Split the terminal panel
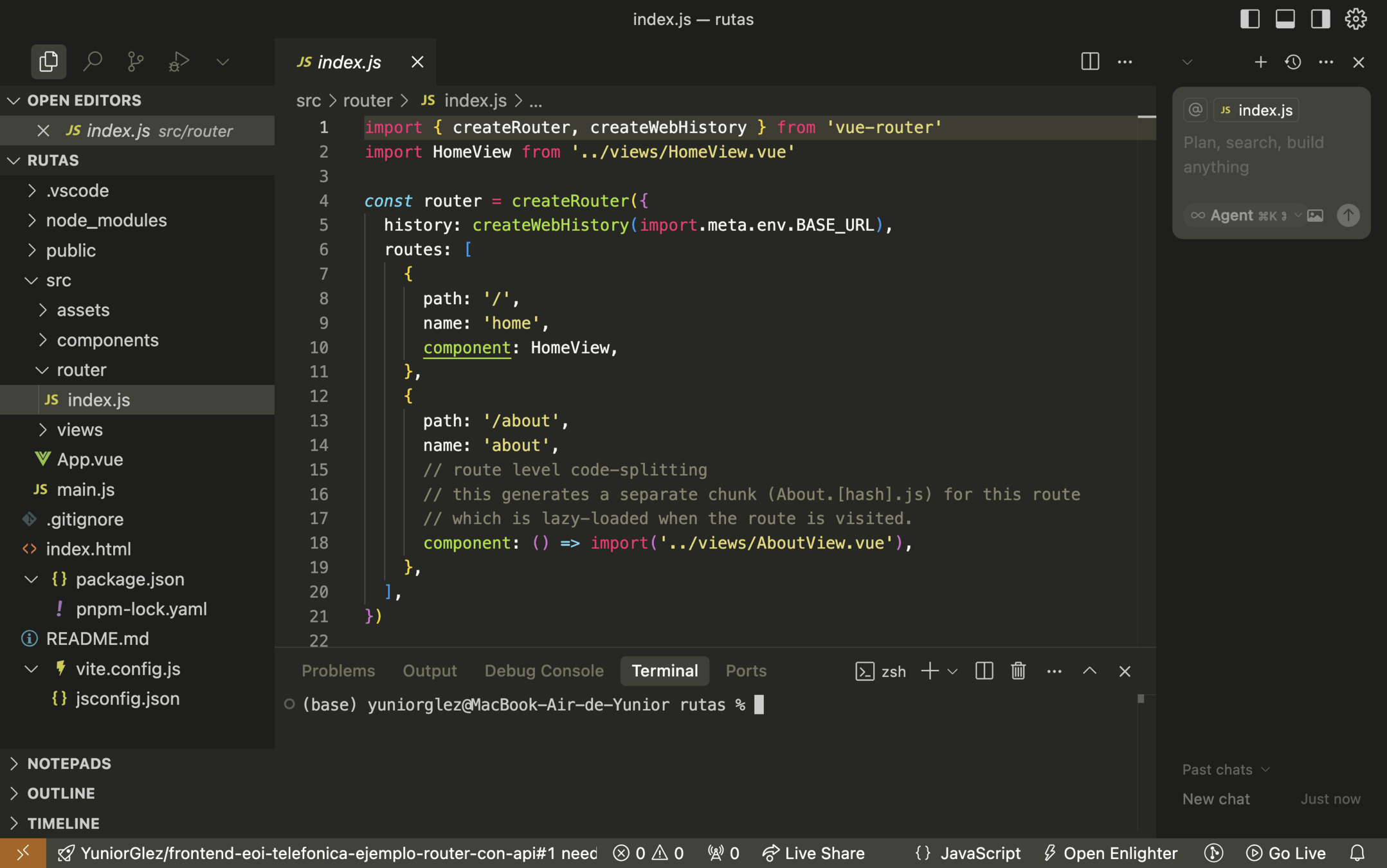1387x868 pixels. [984, 671]
